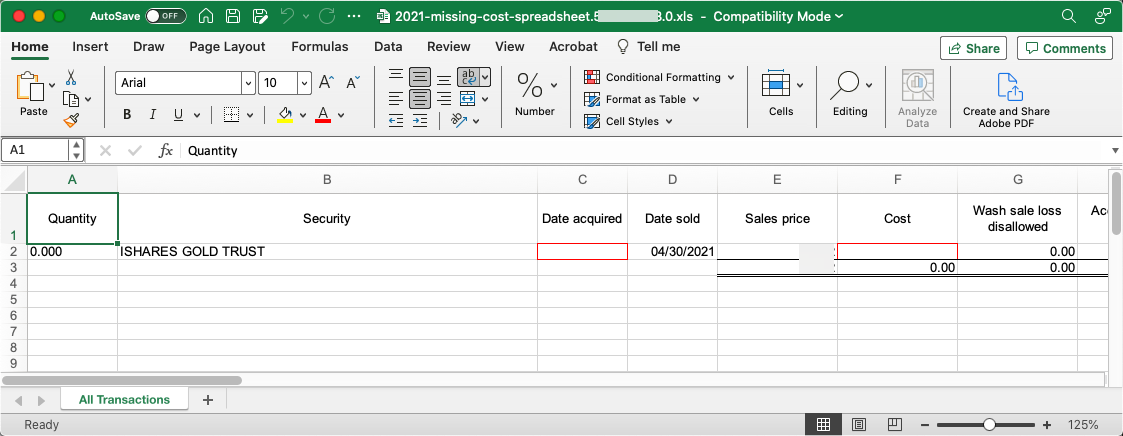The height and width of the screenshot is (436, 1123).
Task: Click the Borders icon
Action: pos(231,115)
